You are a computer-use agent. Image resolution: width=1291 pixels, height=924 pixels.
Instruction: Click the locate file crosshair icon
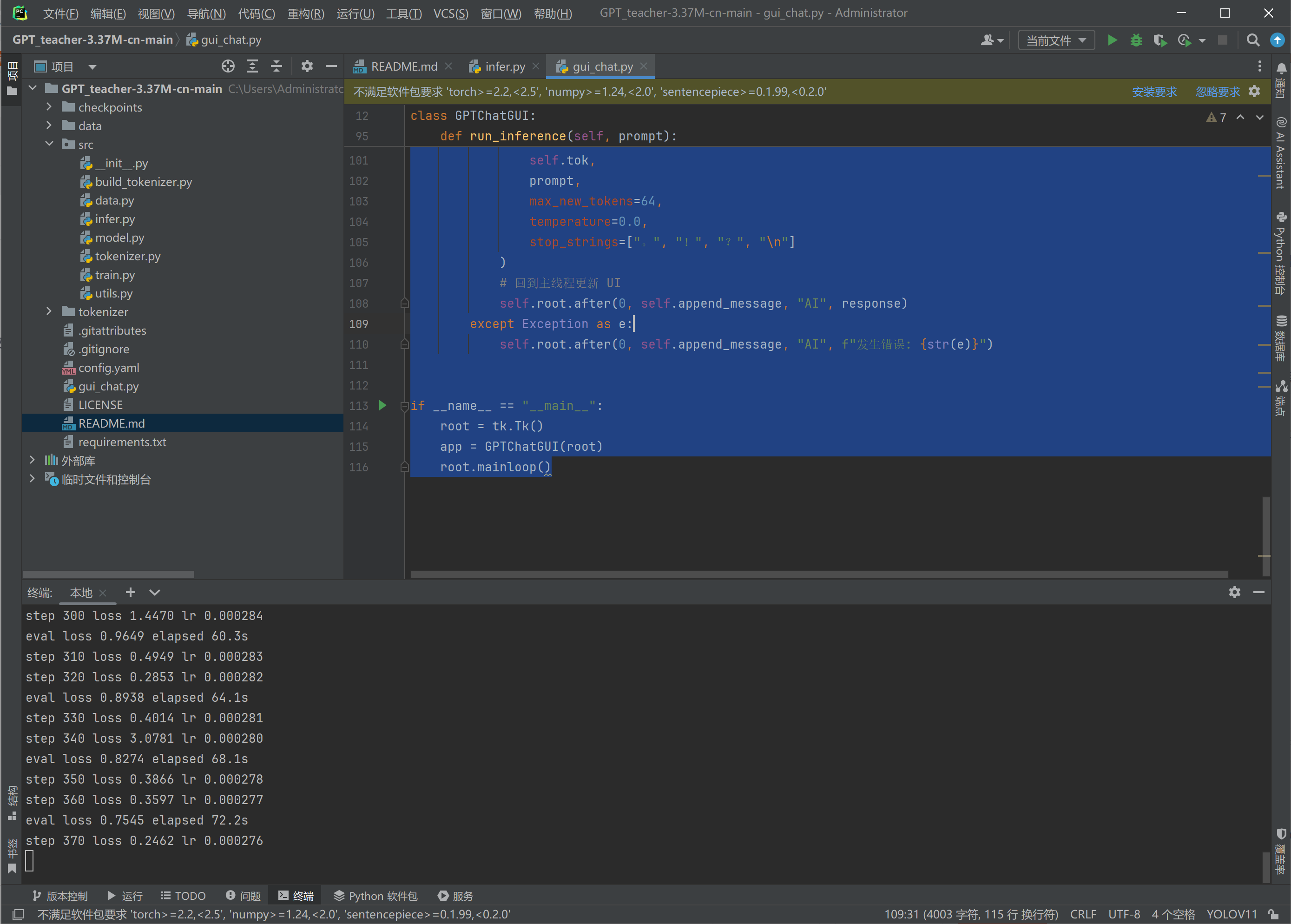(x=228, y=66)
